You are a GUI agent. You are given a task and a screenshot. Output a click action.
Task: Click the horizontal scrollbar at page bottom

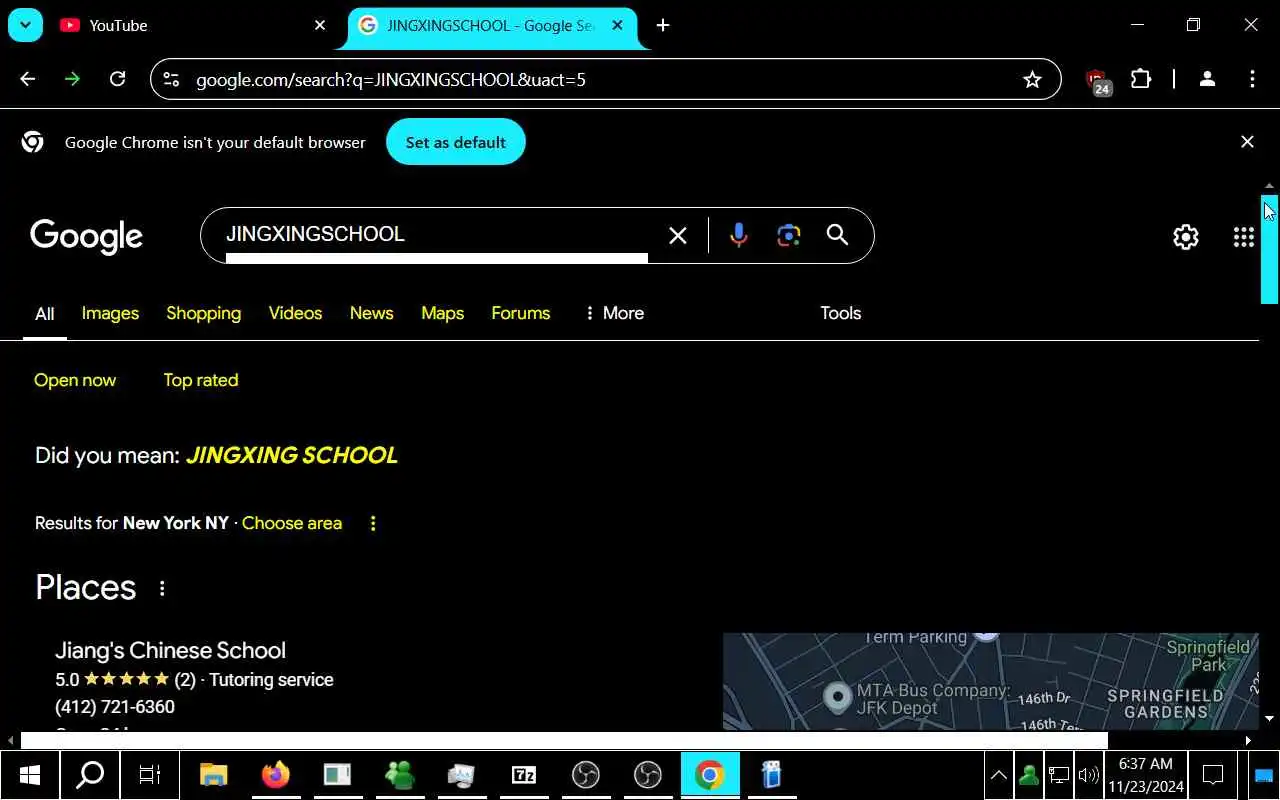[564, 741]
